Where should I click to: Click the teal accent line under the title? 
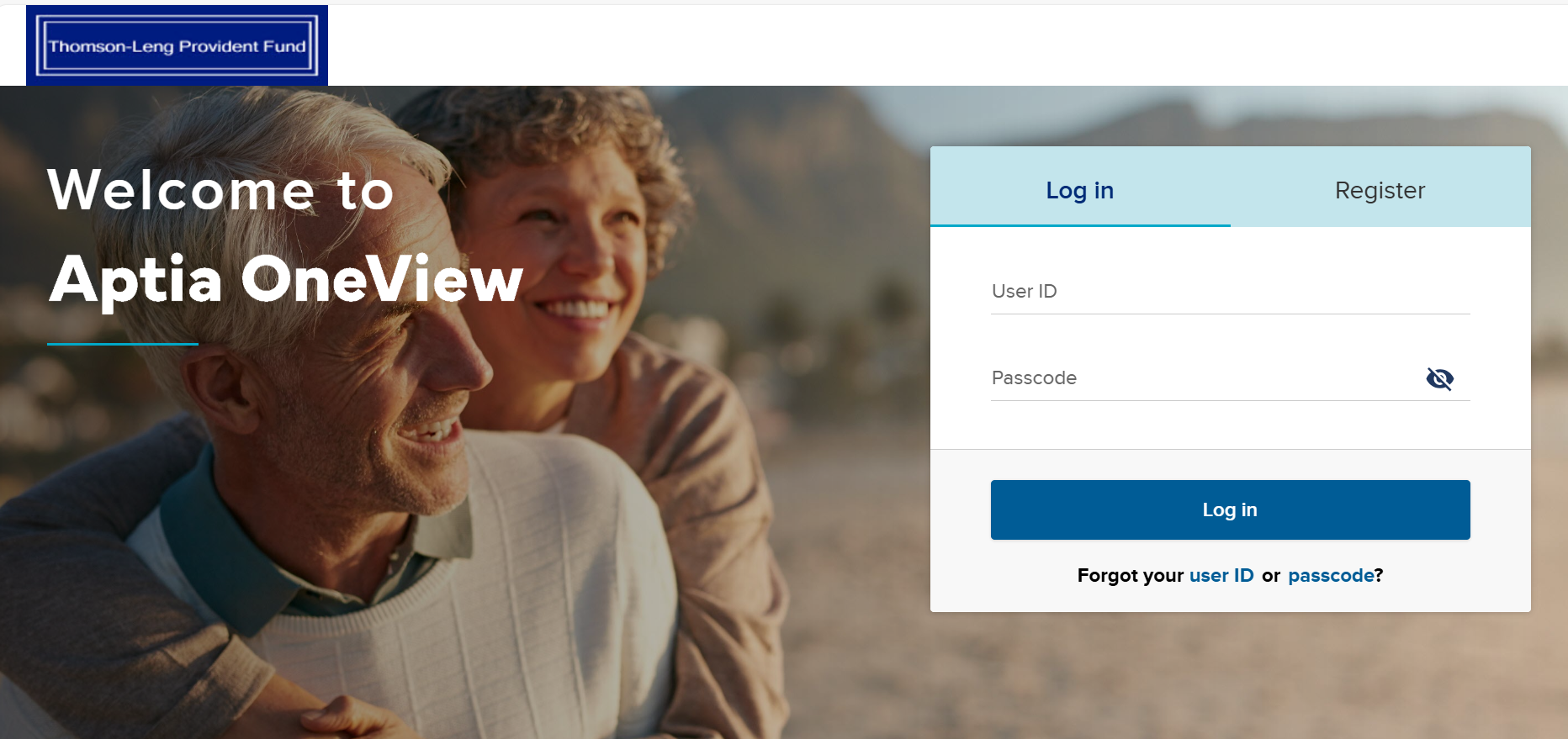[123, 344]
